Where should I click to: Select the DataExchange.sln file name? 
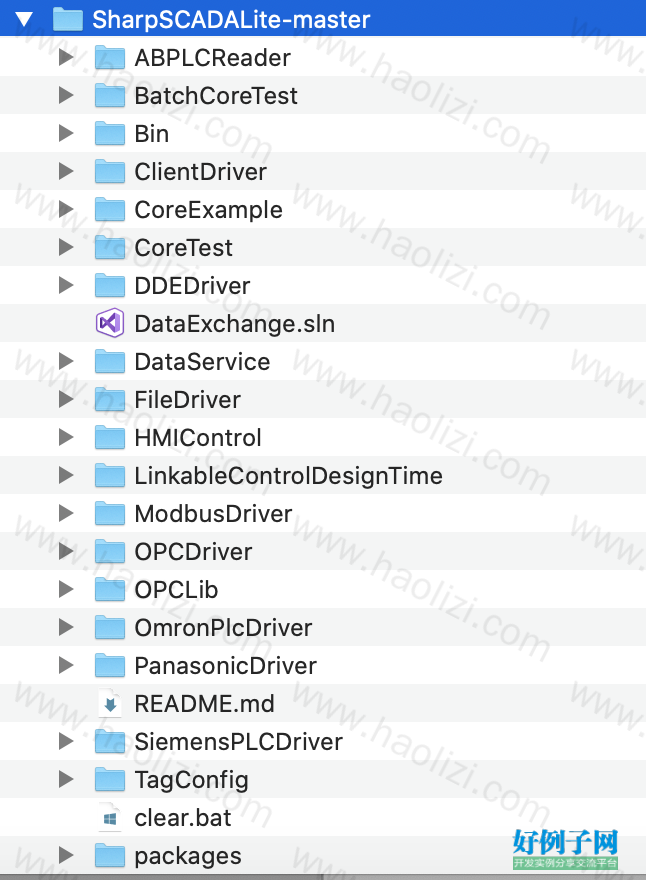point(235,324)
